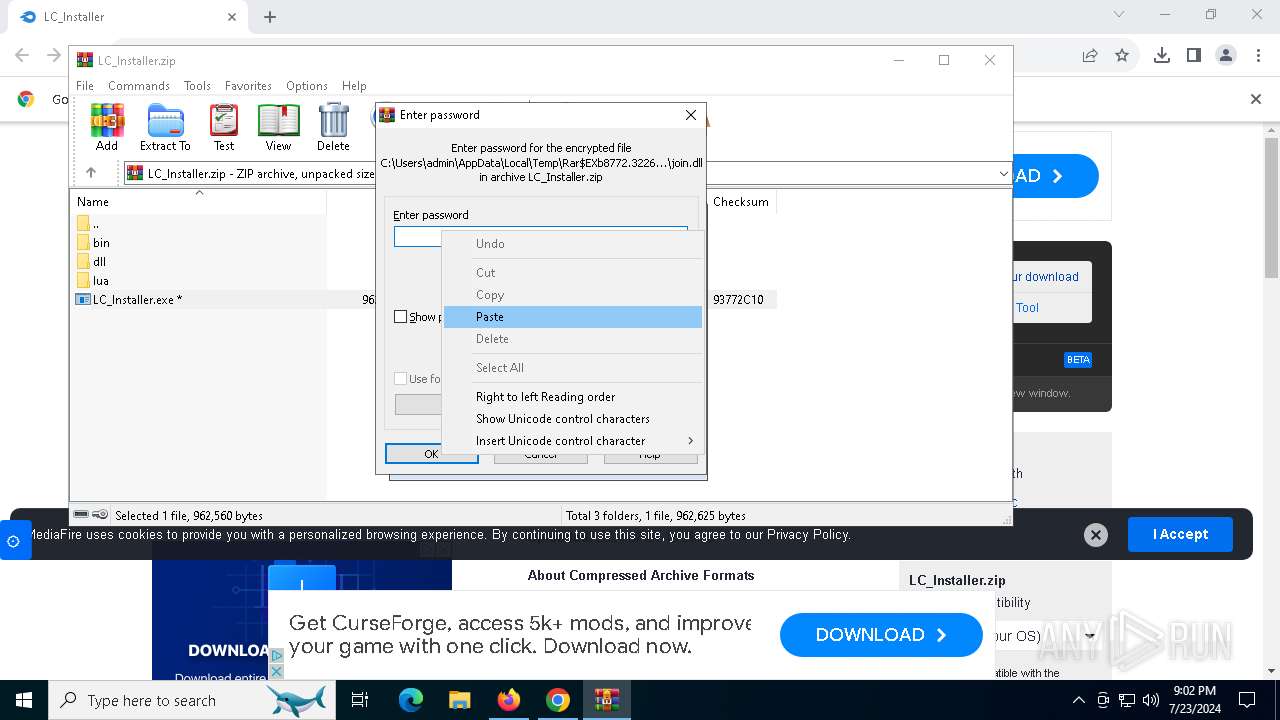The width and height of the screenshot is (1280, 720).
Task: Choose Paste from context menu
Action: pyautogui.click(x=573, y=317)
